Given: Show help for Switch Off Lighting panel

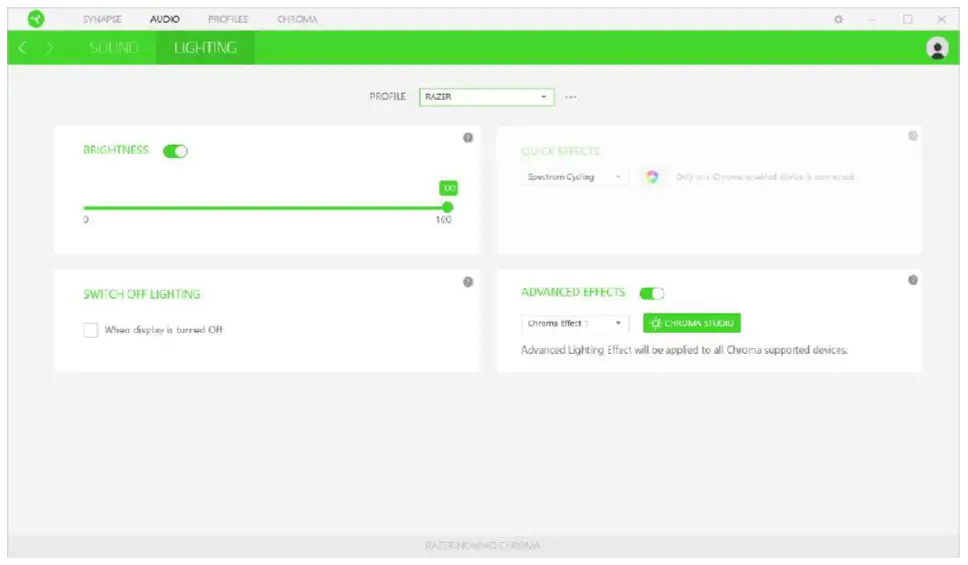Looking at the screenshot, I should (x=468, y=282).
